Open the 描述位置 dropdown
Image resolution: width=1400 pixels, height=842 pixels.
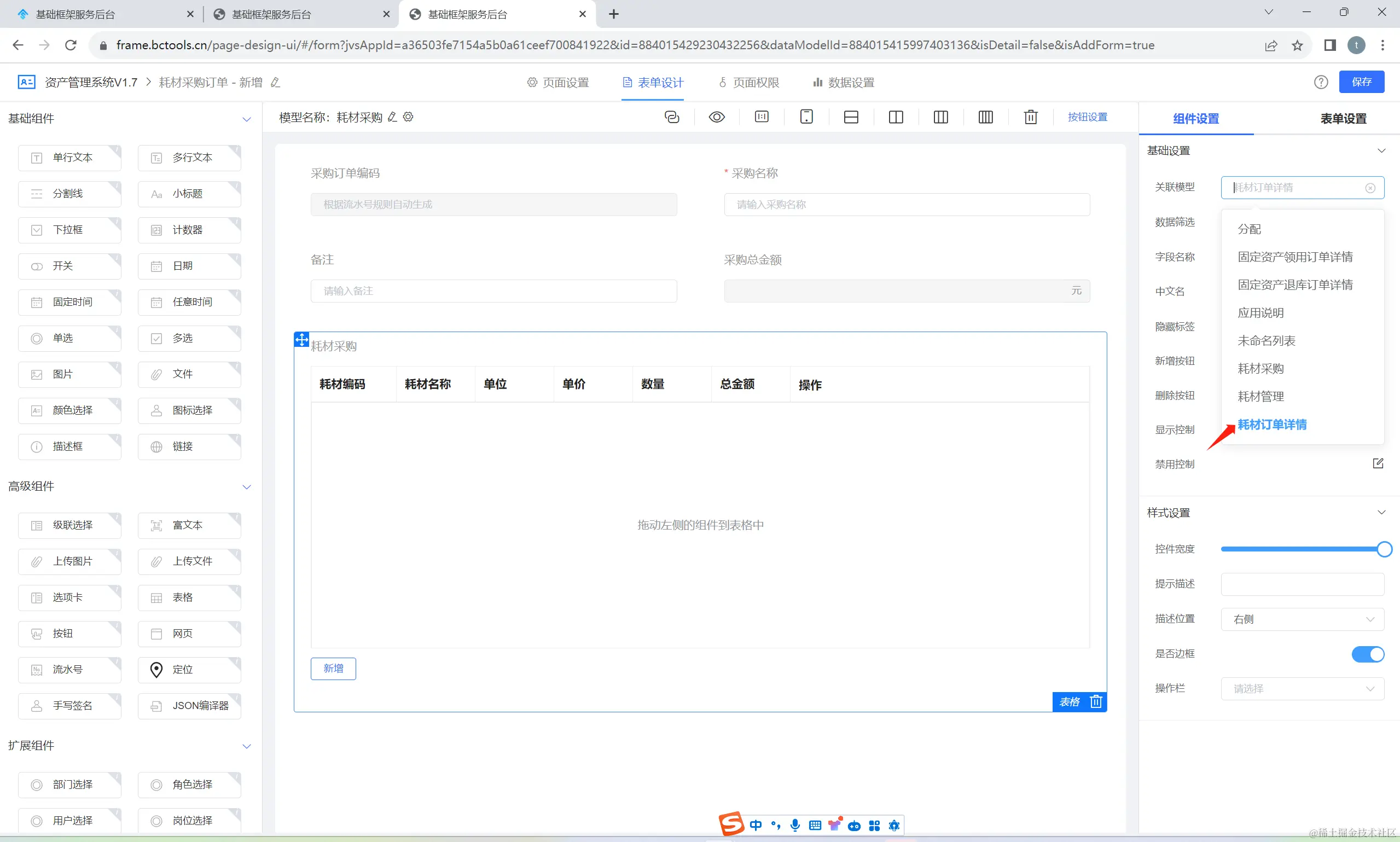tap(1302, 619)
